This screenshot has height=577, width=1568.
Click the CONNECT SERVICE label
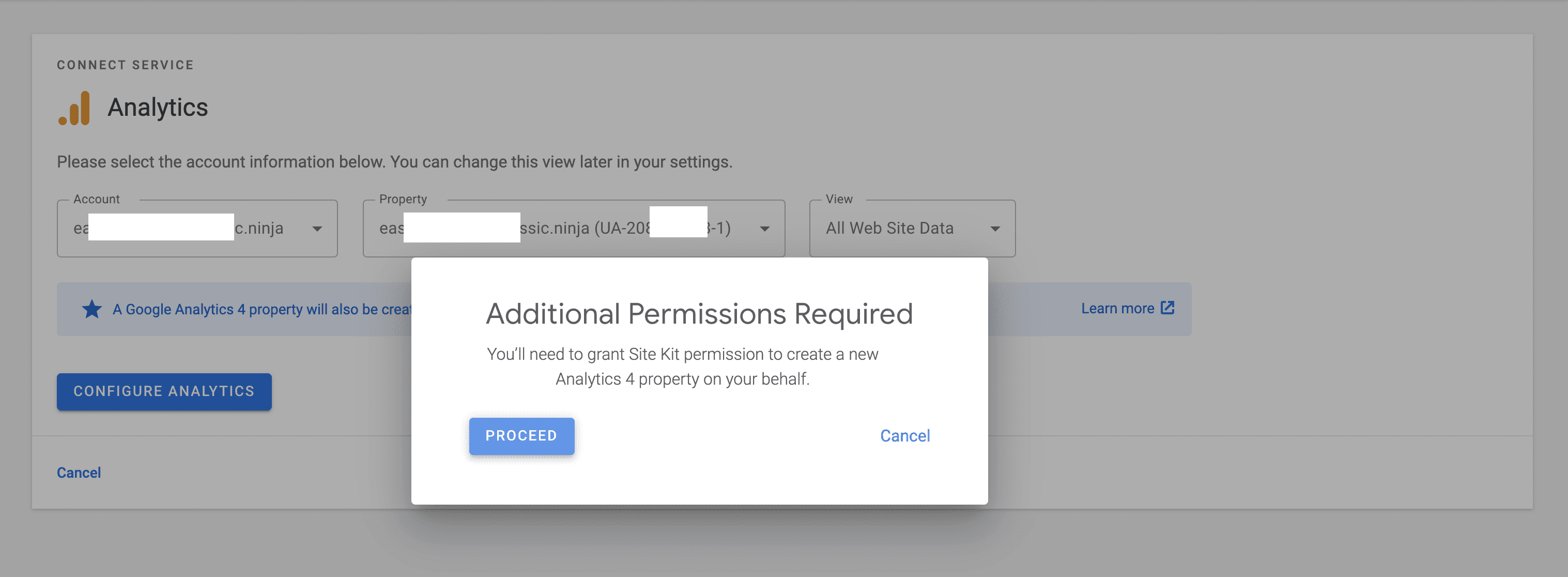click(126, 65)
